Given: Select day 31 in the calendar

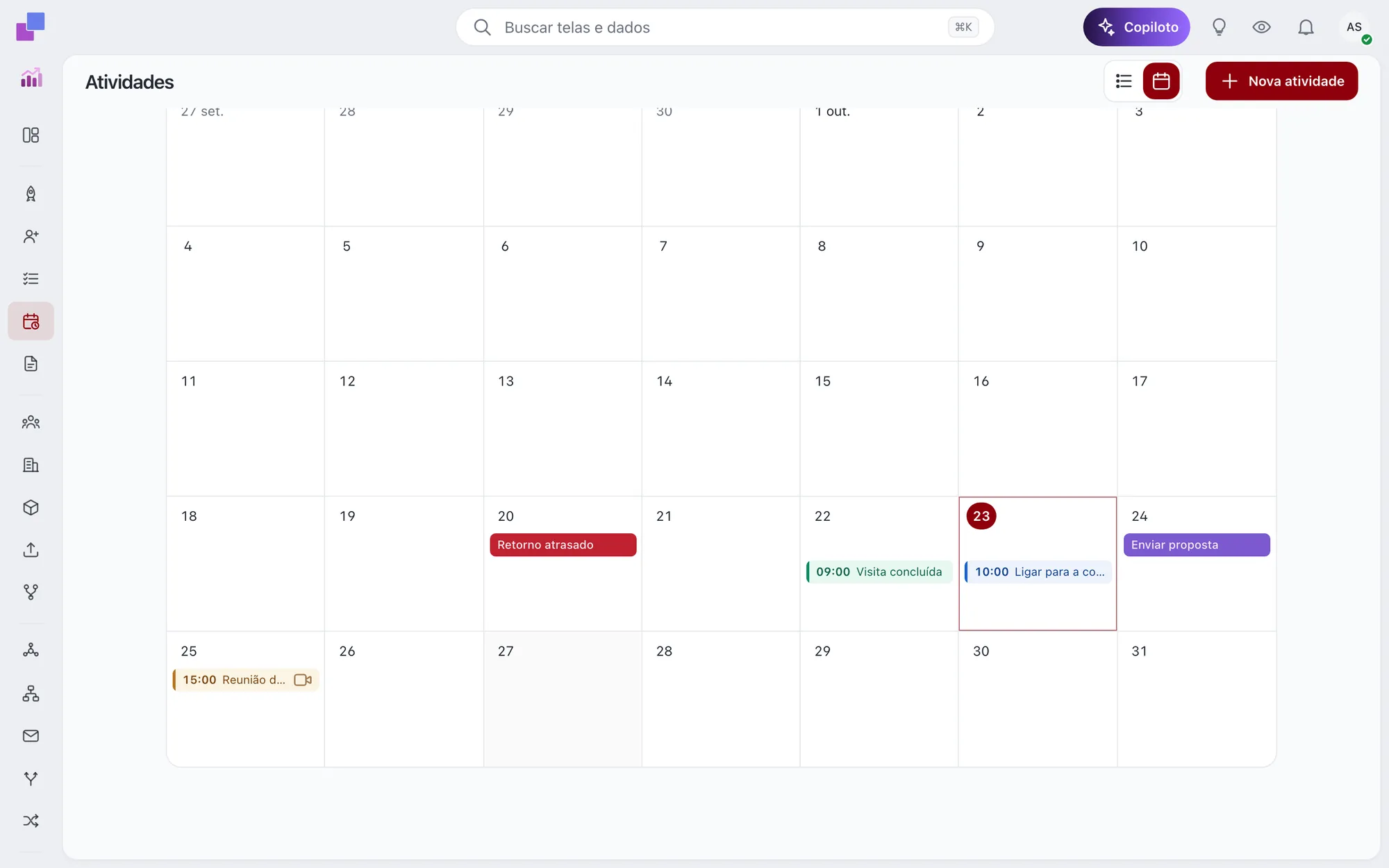Looking at the screenshot, I should 1140,651.
